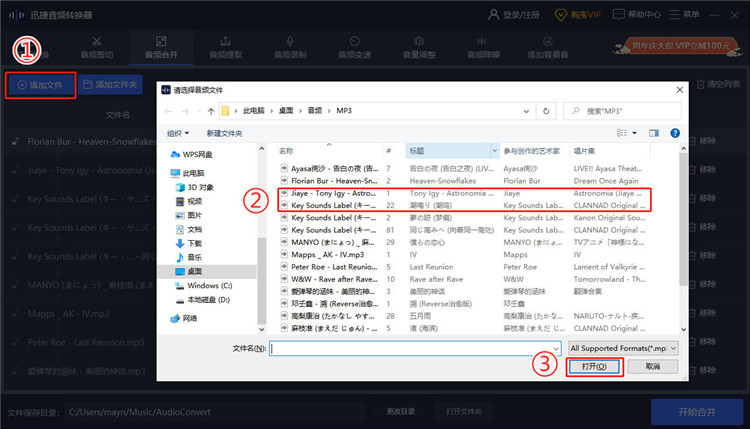Click the 添加文件 add file button
This screenshot has height=429, width=750.
click(x=41, y=85)
